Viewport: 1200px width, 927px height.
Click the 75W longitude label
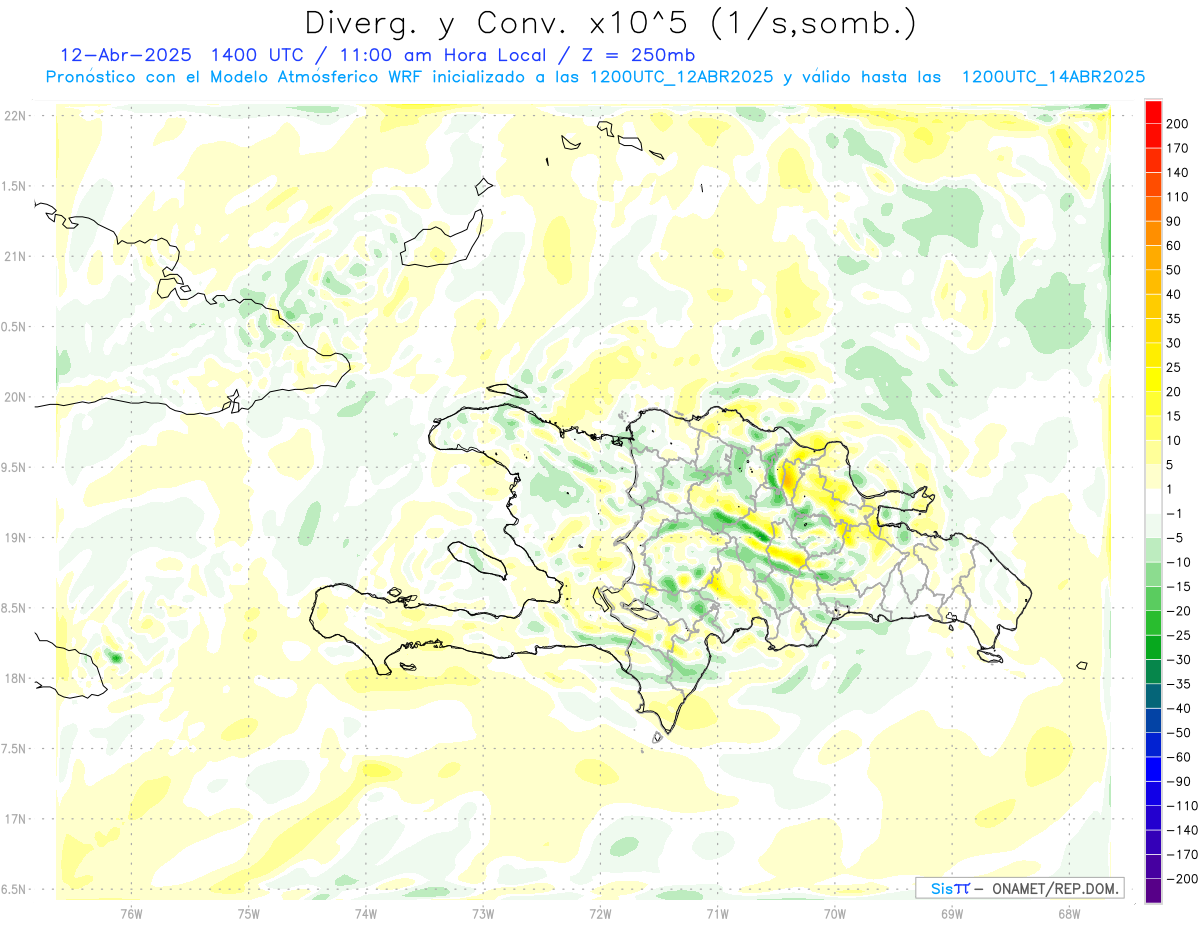click(x=249, y=913)
